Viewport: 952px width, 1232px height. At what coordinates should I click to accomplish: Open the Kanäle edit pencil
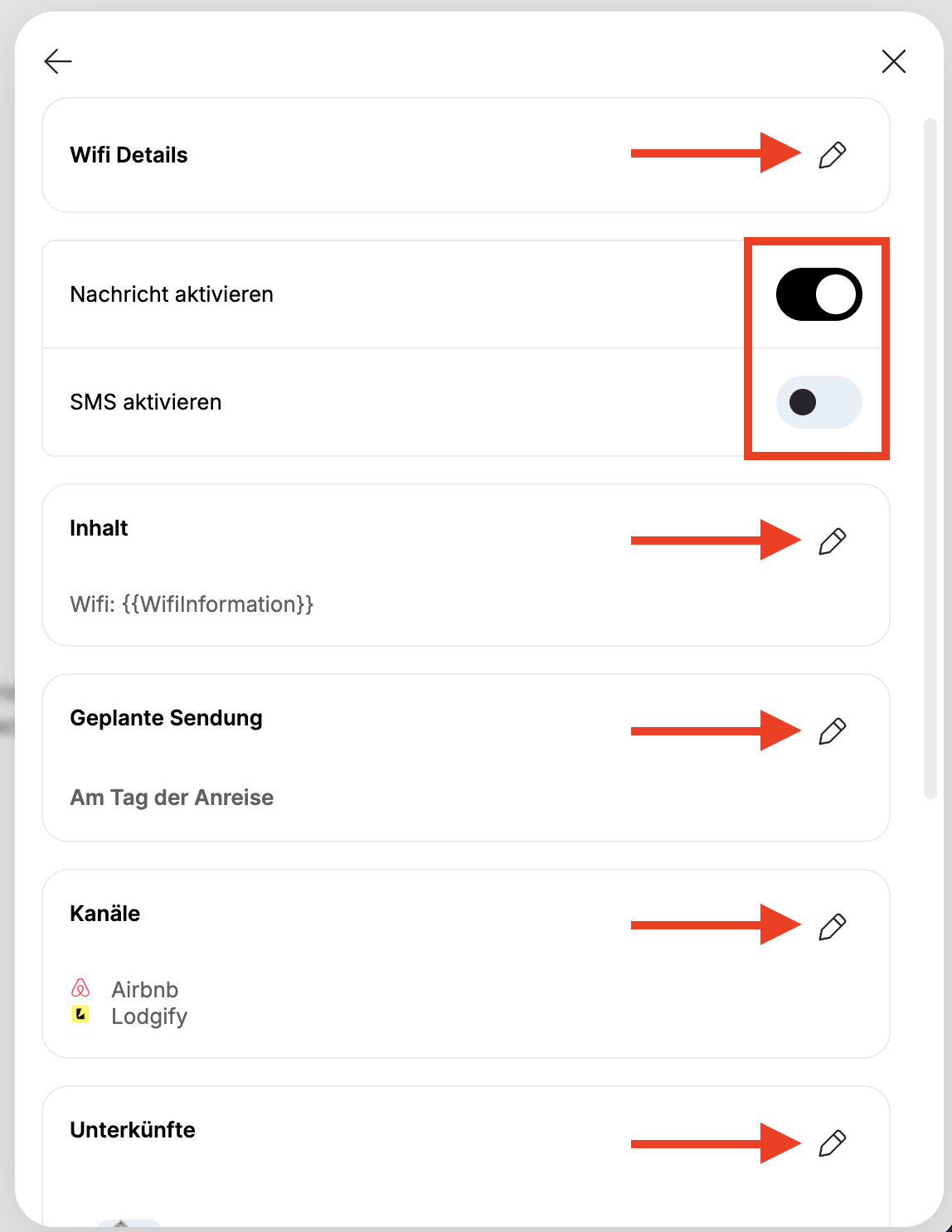833,927
